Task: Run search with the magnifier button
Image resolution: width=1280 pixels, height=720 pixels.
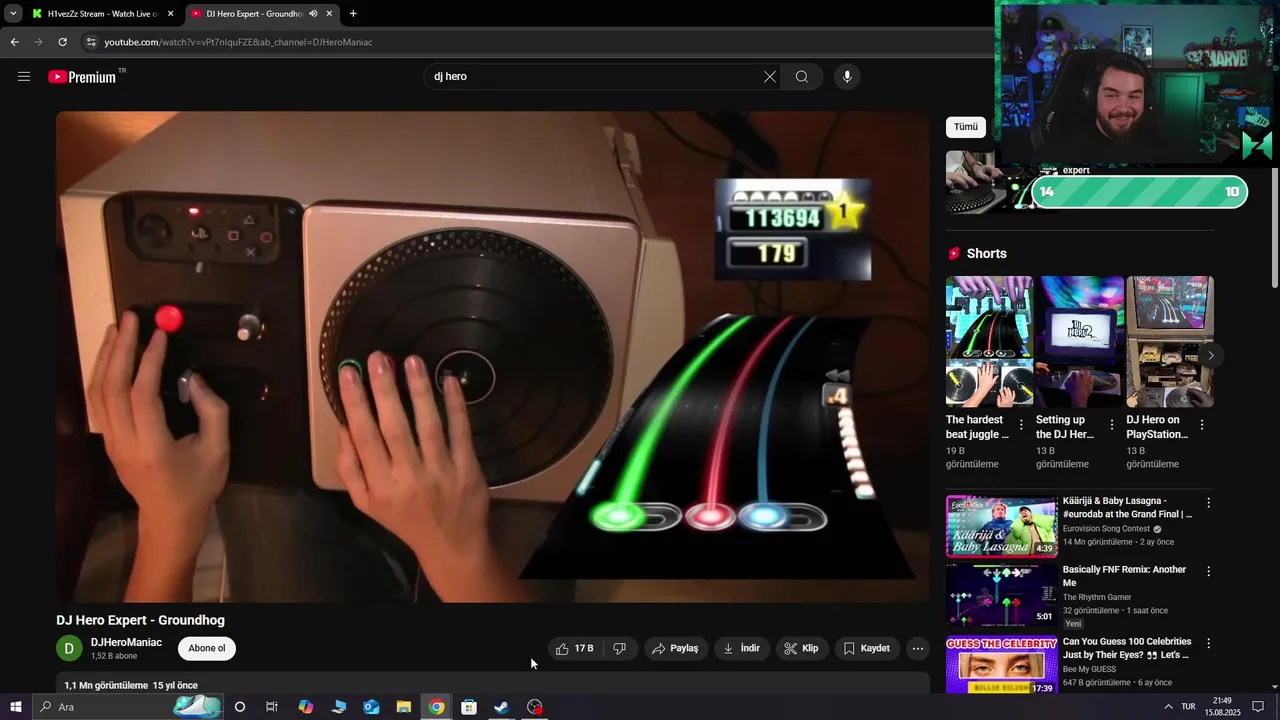Action: click(802, 77)
